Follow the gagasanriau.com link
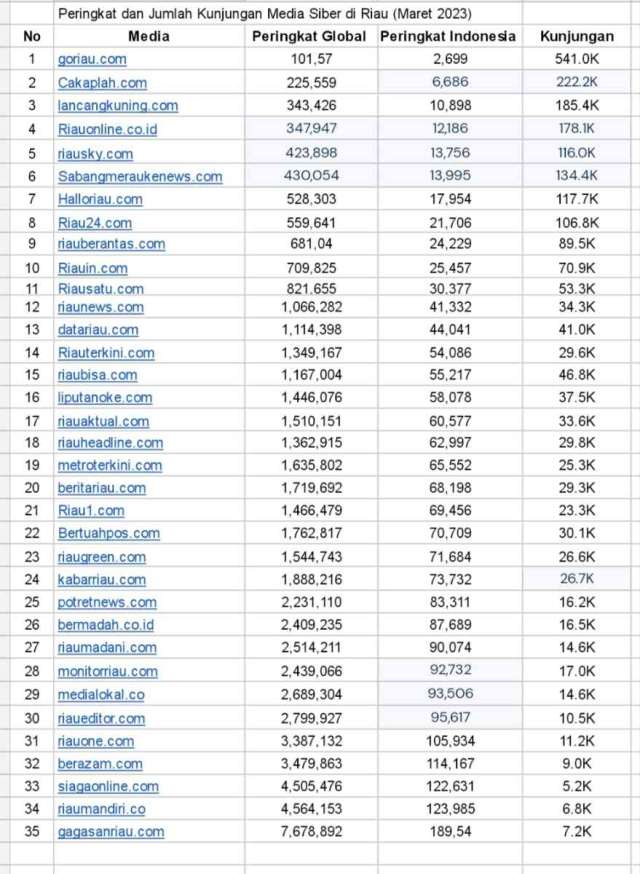640x874 pixels. (111, 832)
